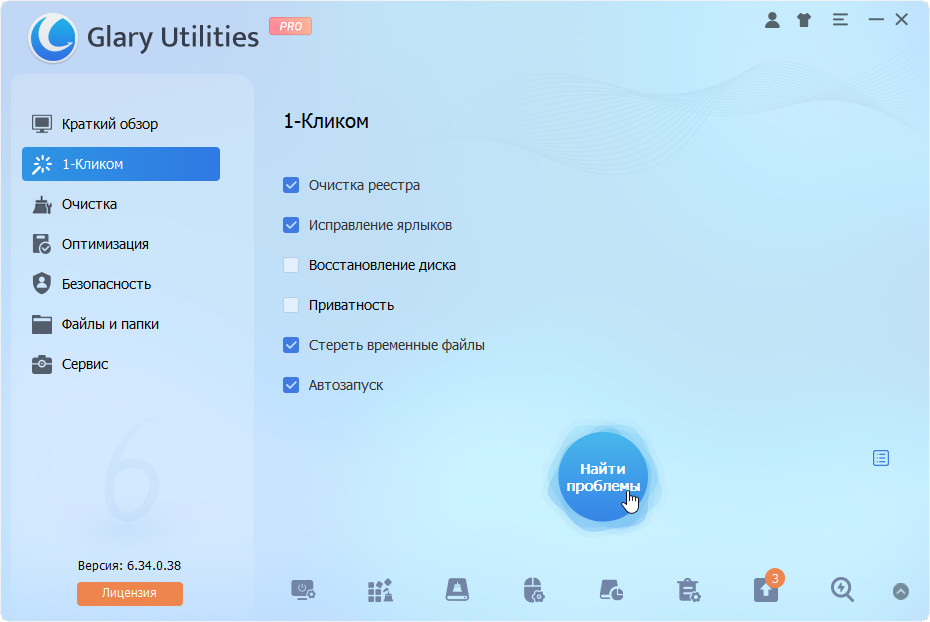Click the list options icon at right
Screen dimensions: 930x622
point(880,458)
